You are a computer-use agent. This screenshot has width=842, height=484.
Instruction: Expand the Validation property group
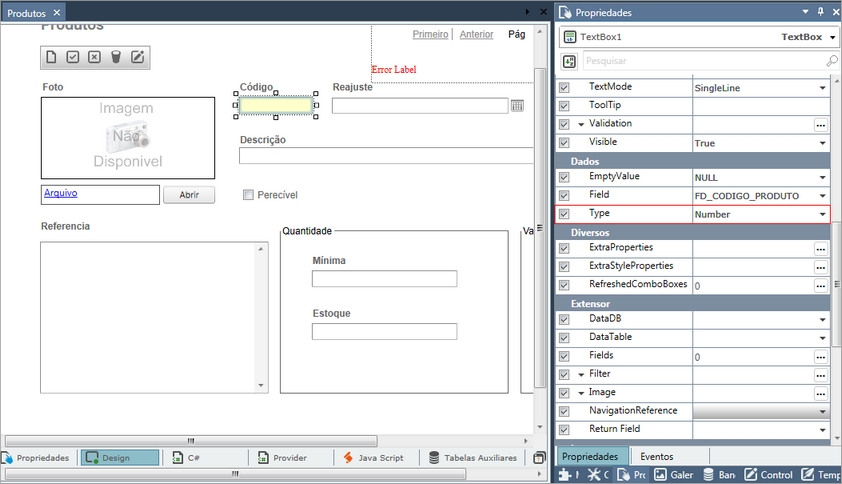point(581,125)
